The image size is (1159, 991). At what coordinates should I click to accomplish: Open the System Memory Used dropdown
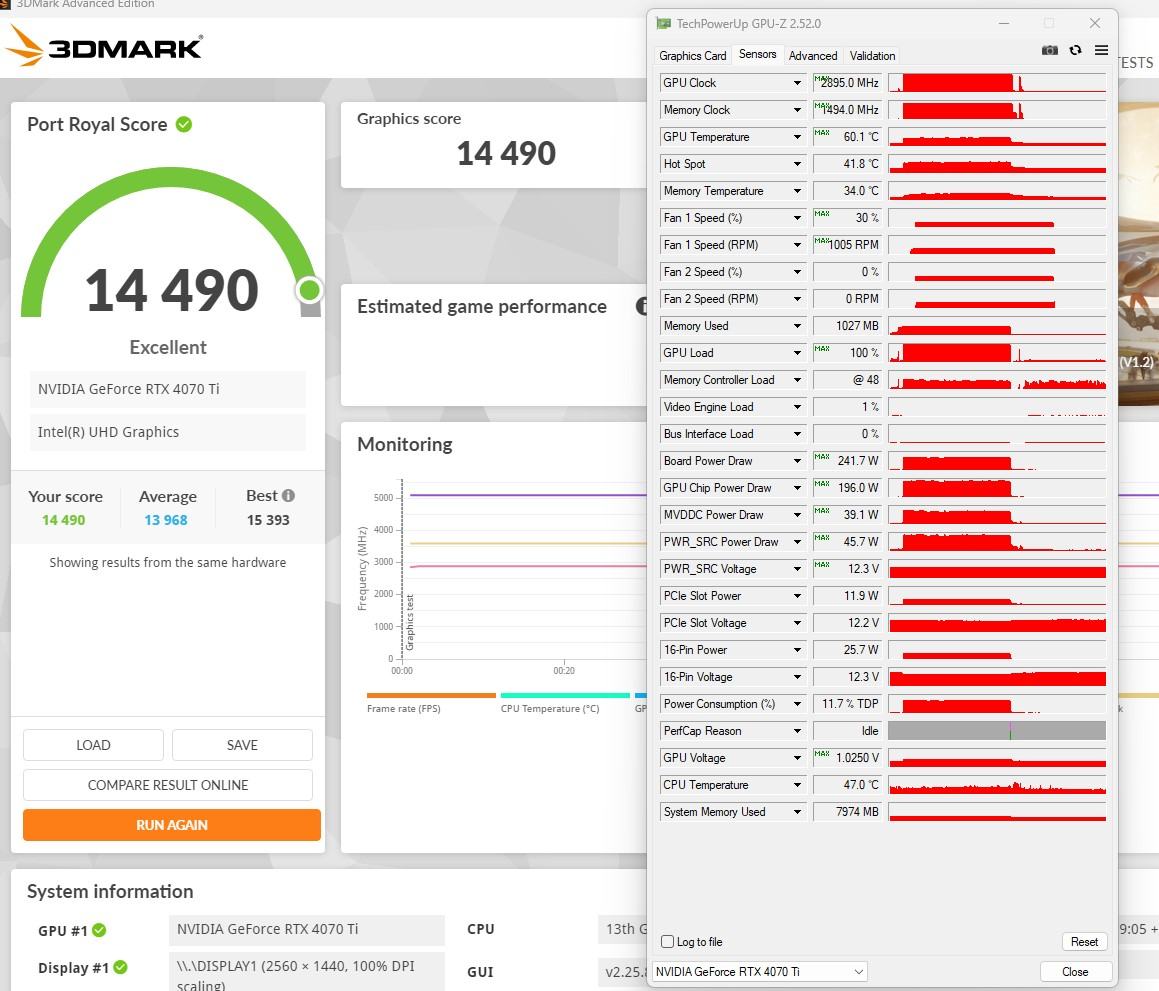point(797,812)
